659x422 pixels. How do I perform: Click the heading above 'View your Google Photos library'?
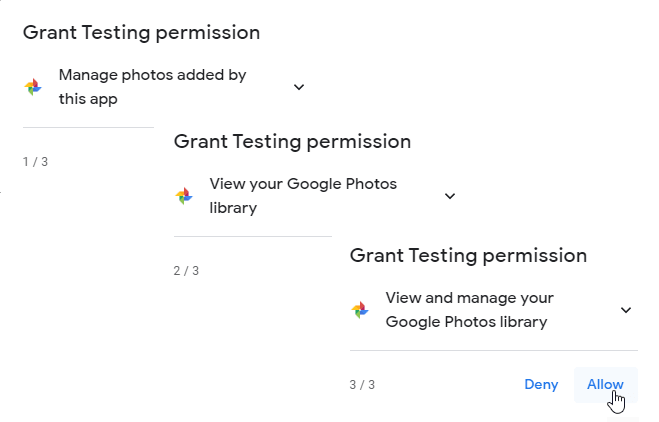point(292,141)
